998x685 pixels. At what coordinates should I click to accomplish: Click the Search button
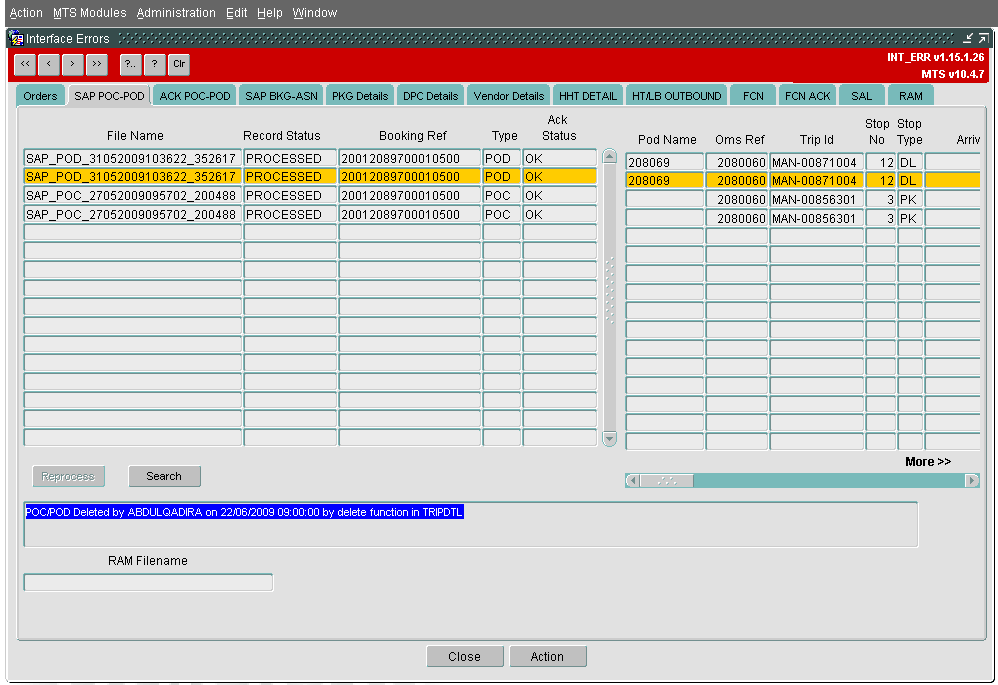164,476
